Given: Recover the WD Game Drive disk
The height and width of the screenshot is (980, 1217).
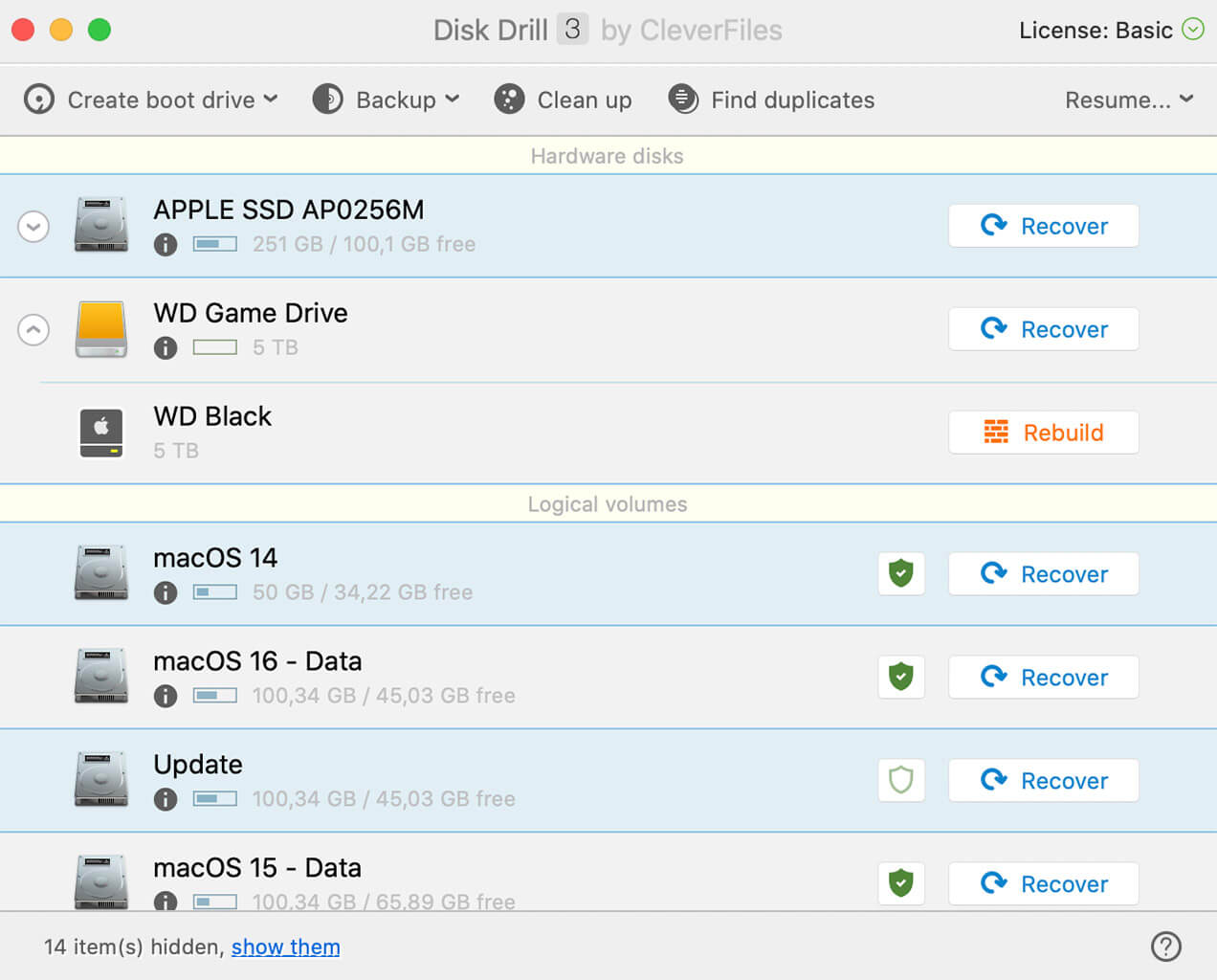Looking at the screenshot, I should tap(1044, 329).
